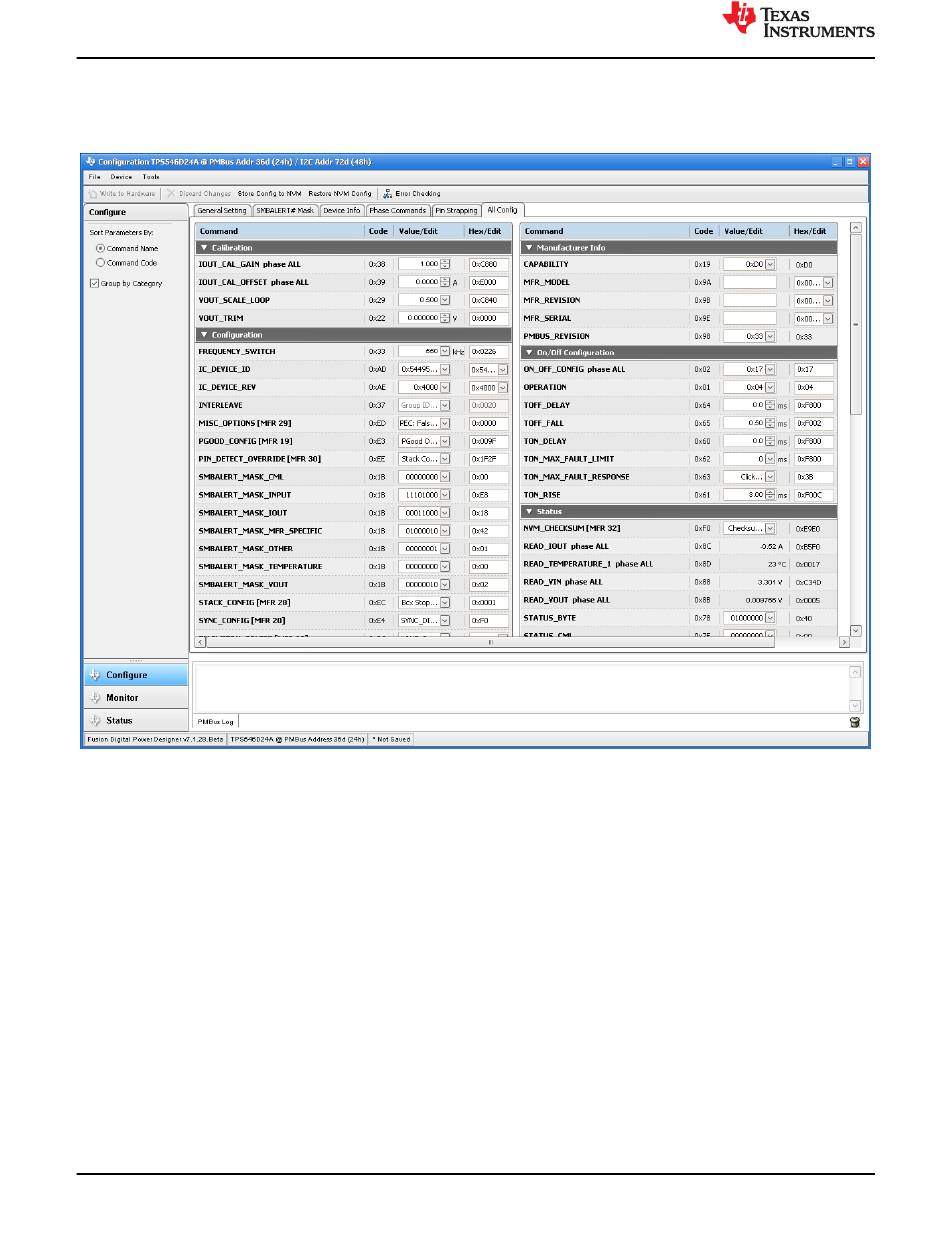Click the trash icon beside PMBus Log
The width and height of the screenshot is (950, 1237).
point(855,721)
